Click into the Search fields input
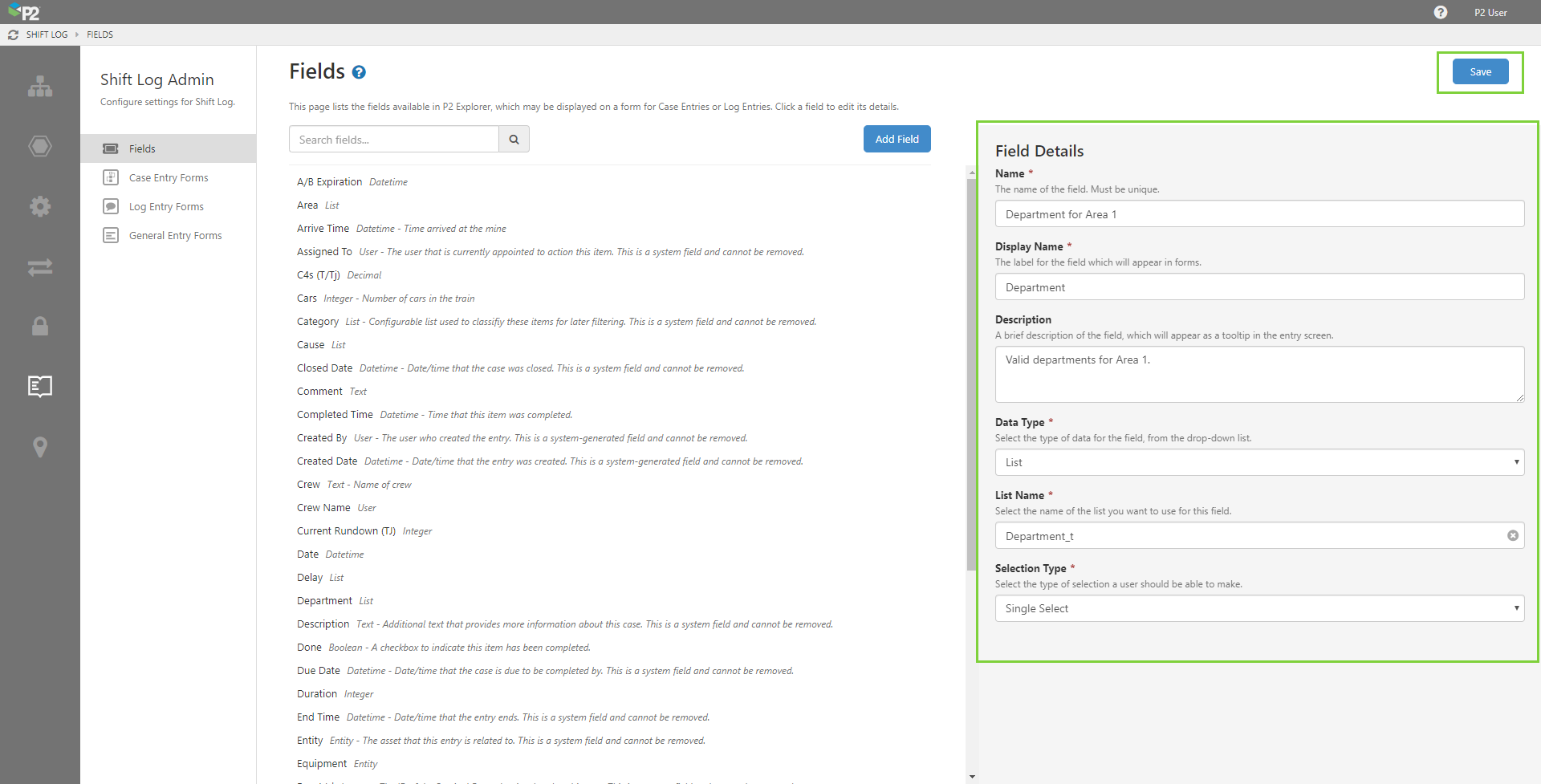 pos(393,140)
